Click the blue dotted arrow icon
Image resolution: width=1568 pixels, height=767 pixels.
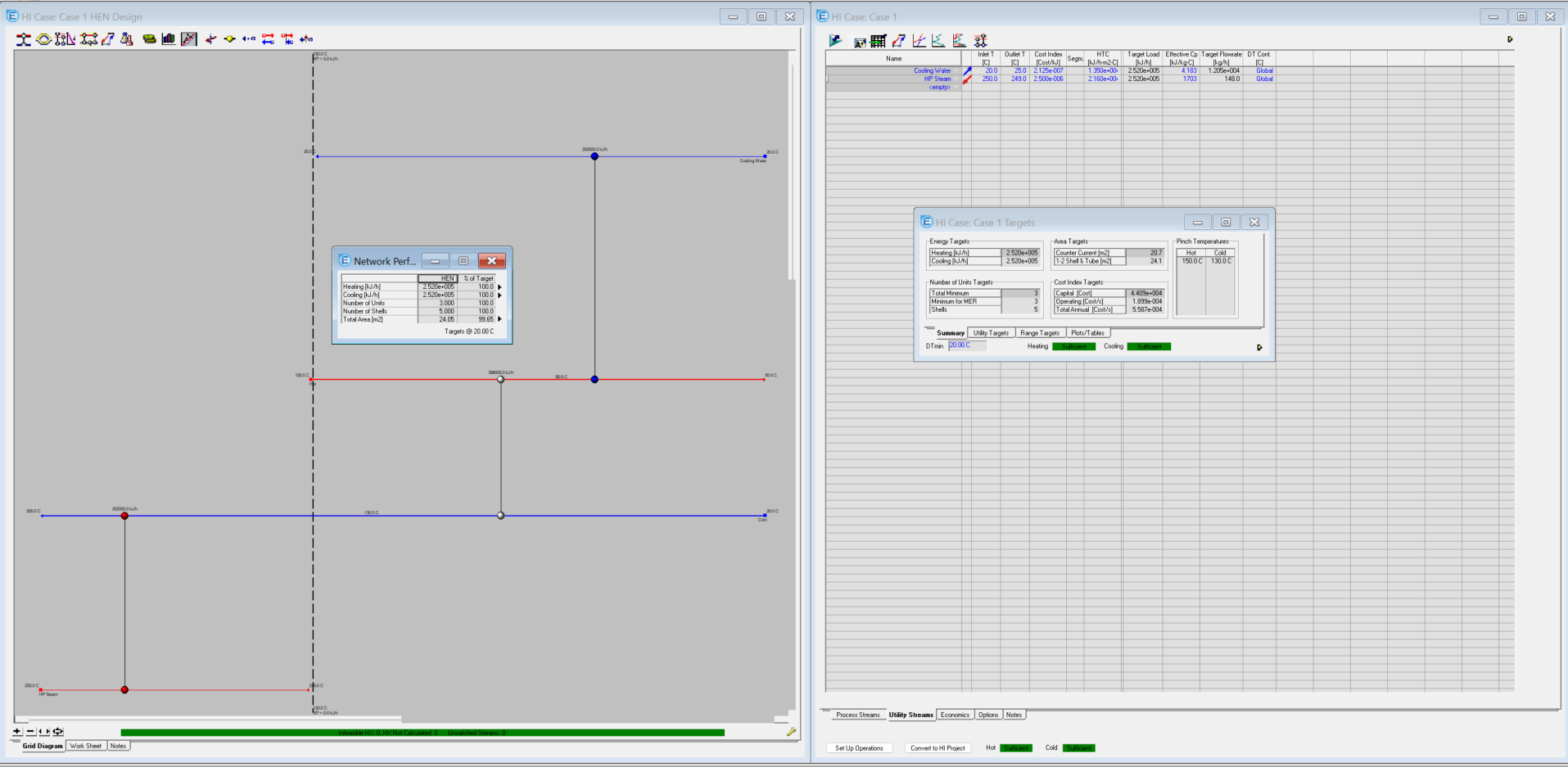coord(249,39)
